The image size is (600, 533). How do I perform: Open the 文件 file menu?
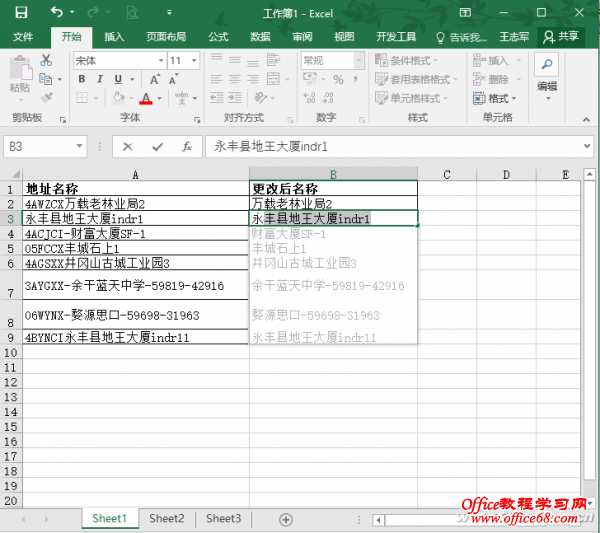23,37
